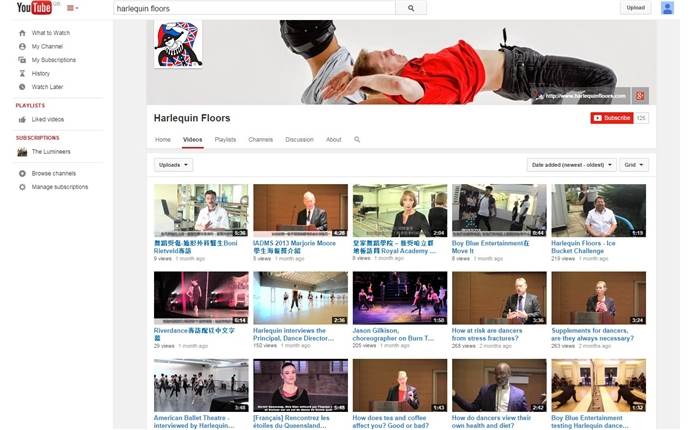
Task: Click the search magnifier button
Action: click(x=411, y=8)
